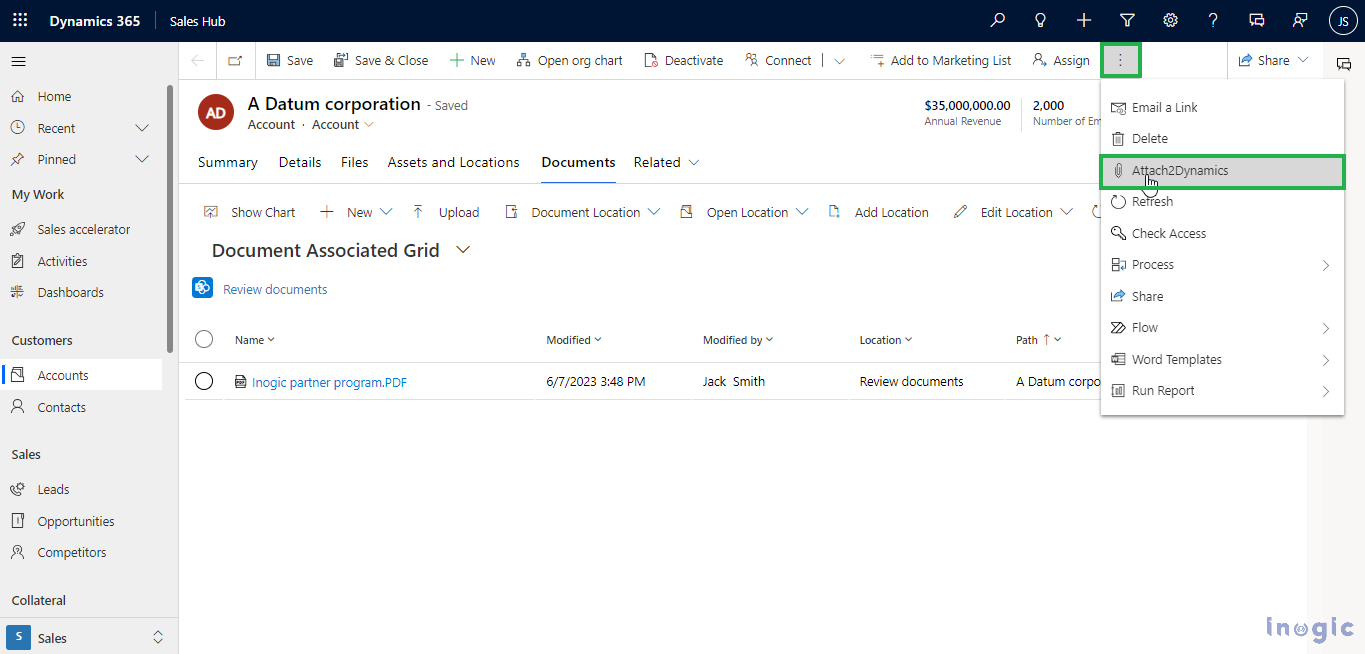Screen dimensions: 1365x654
Task: Open the settings gear icon
Action: (1170, 20)
